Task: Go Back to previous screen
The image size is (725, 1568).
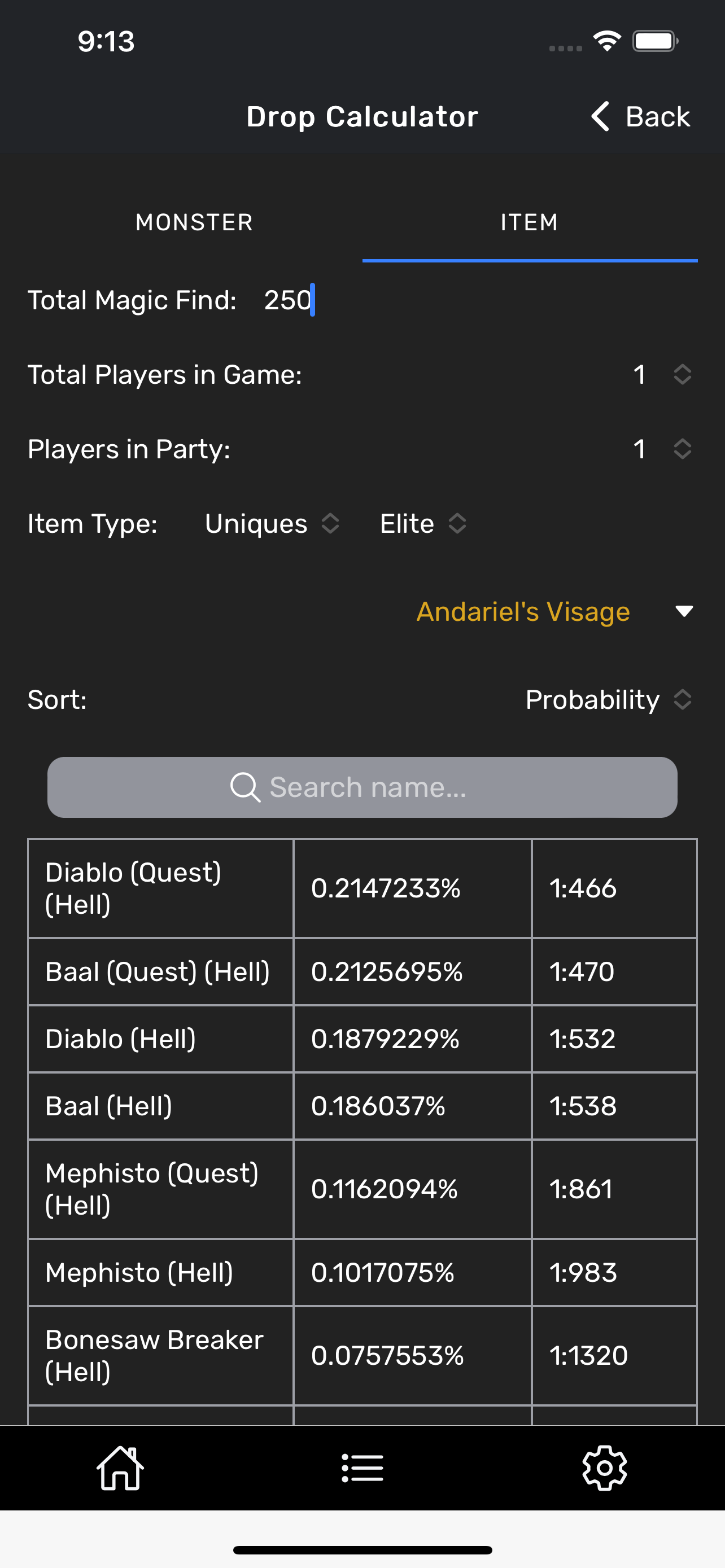Action: (641, 116)
